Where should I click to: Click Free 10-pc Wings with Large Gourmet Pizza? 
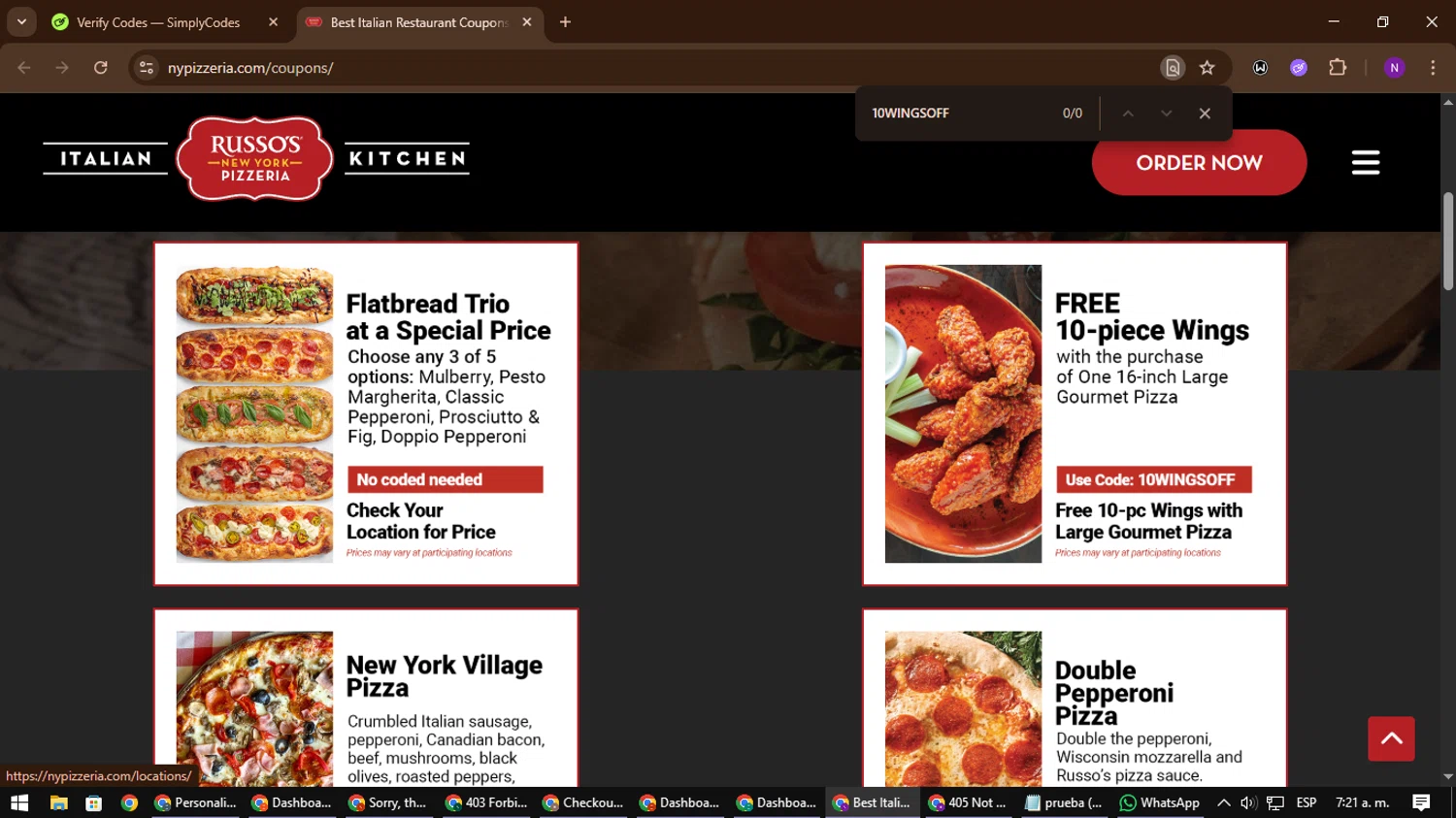(x=1148, y=521)
